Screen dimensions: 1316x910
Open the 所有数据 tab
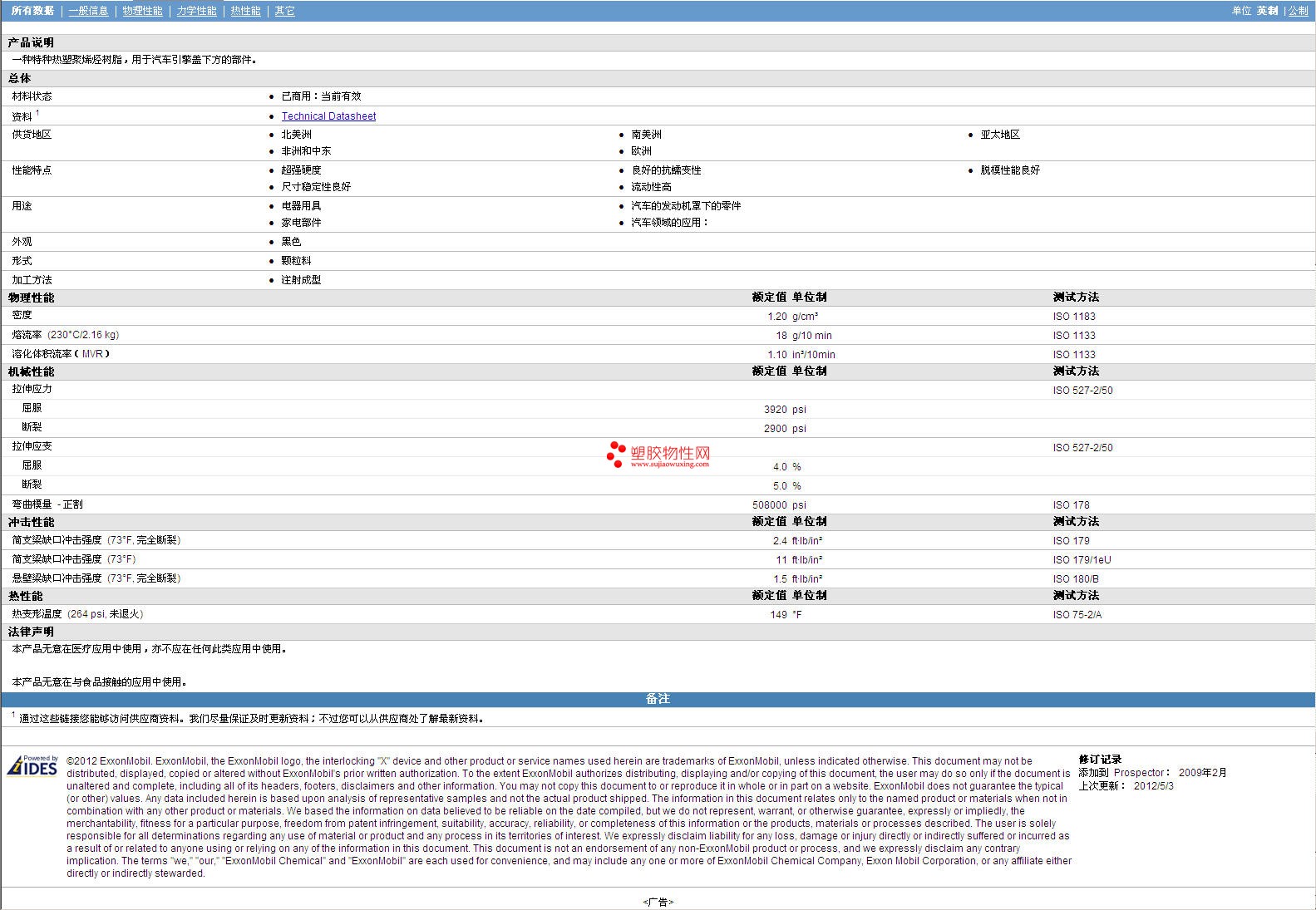click(x=32, y=11)
